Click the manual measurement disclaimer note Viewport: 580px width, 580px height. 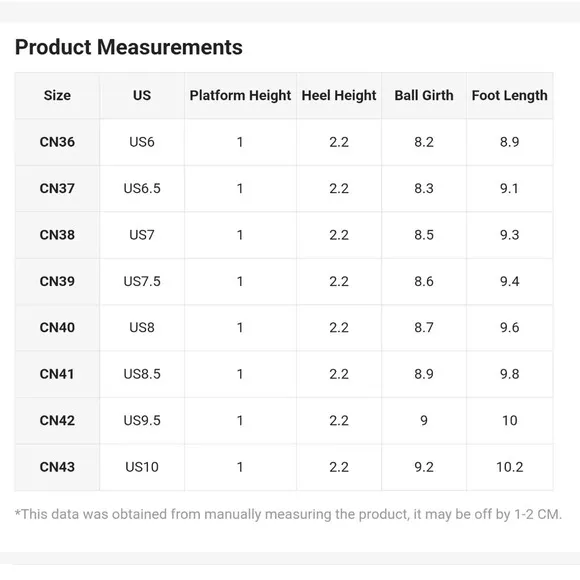pos(288,515)
